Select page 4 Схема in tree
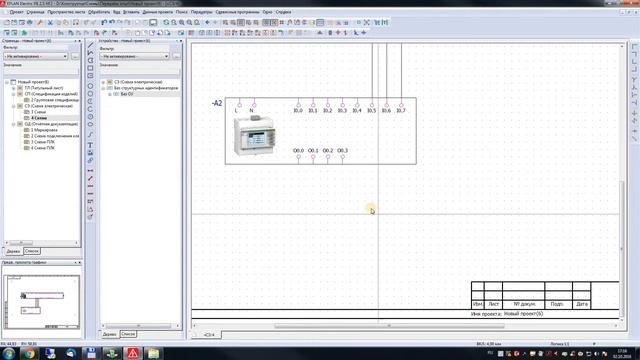The image size is (640, 360). click(39, 118)
